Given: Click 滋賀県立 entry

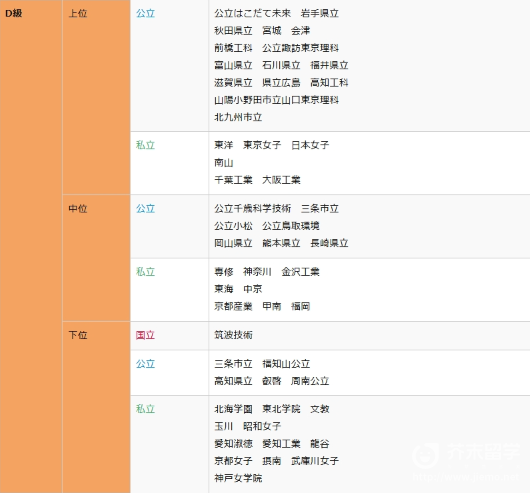Looking at the screenshot, I should [x=233, y=83].
